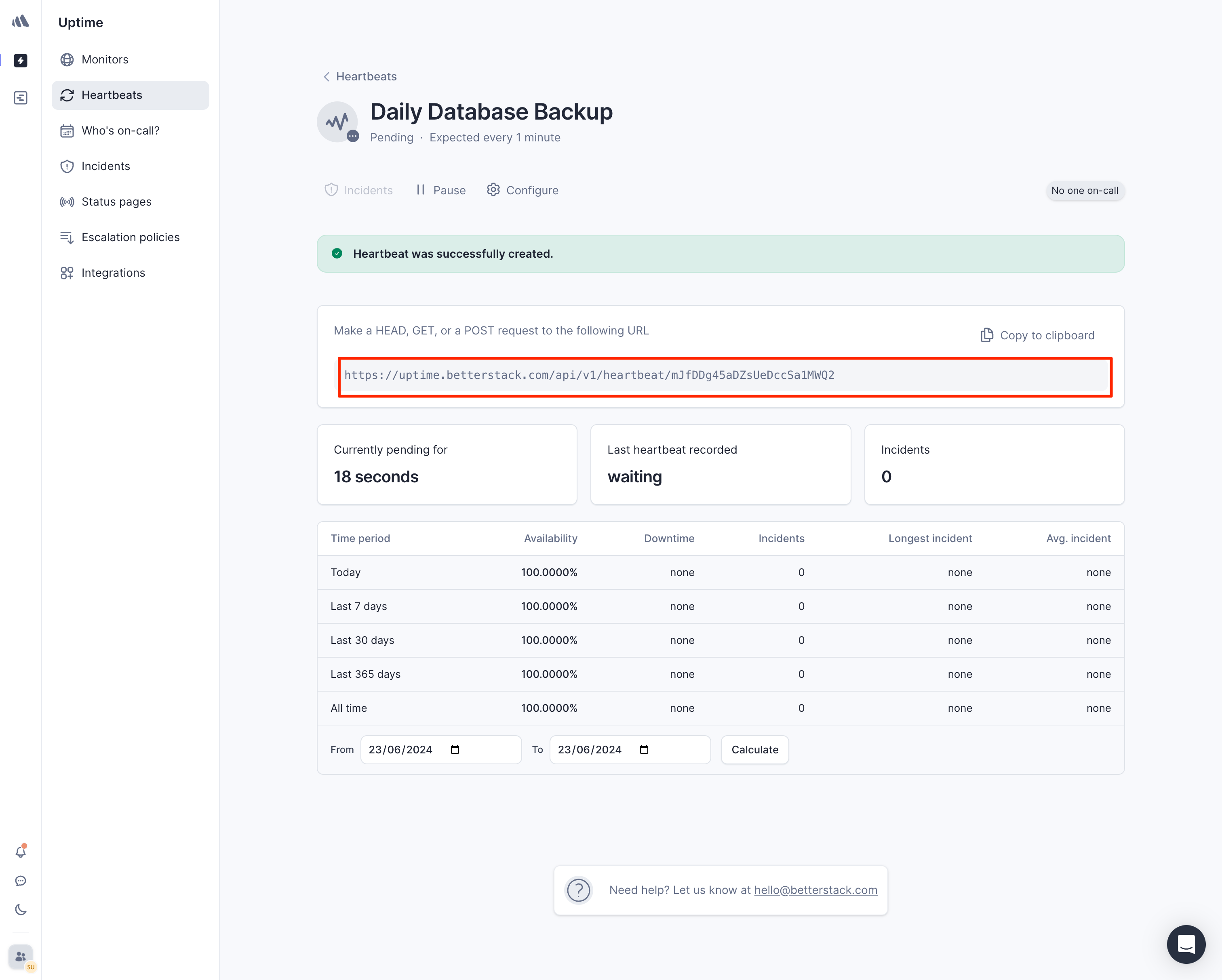Select the Uptime lightning bolt icon
Image resolution: width=1222 pixels, height=980 pixels.
pos(20,60)
